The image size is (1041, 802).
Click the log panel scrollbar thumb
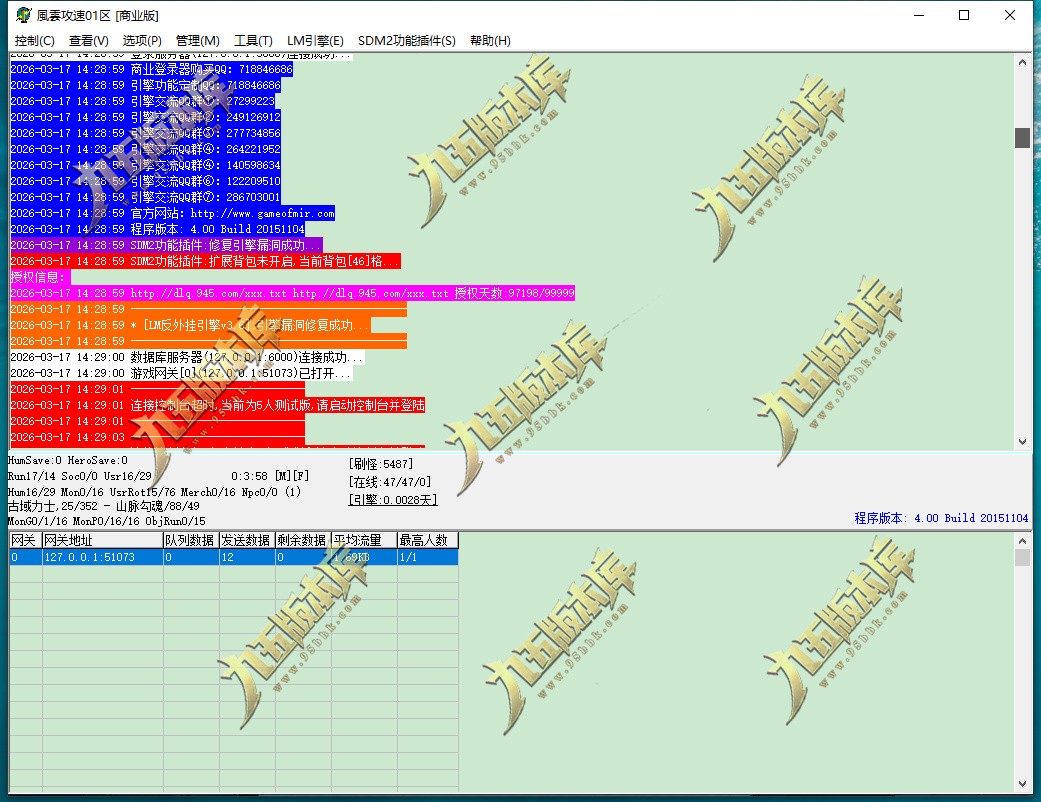(x=1022, y=137)
